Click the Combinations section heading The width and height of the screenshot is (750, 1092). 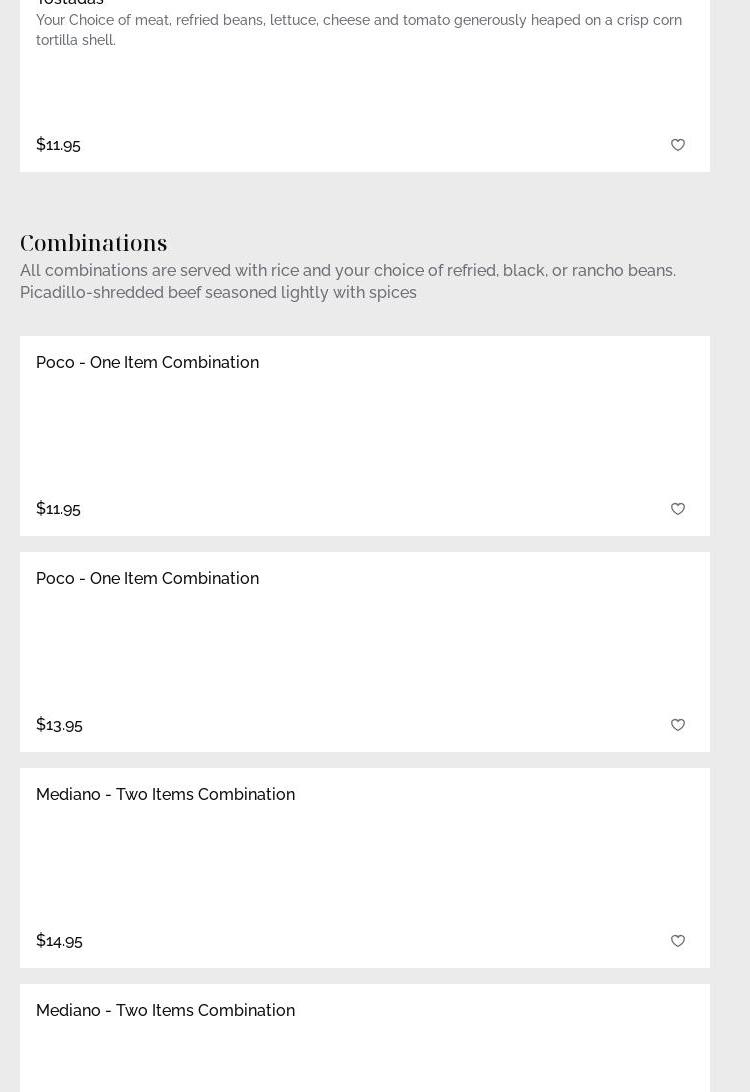(94, 243)
